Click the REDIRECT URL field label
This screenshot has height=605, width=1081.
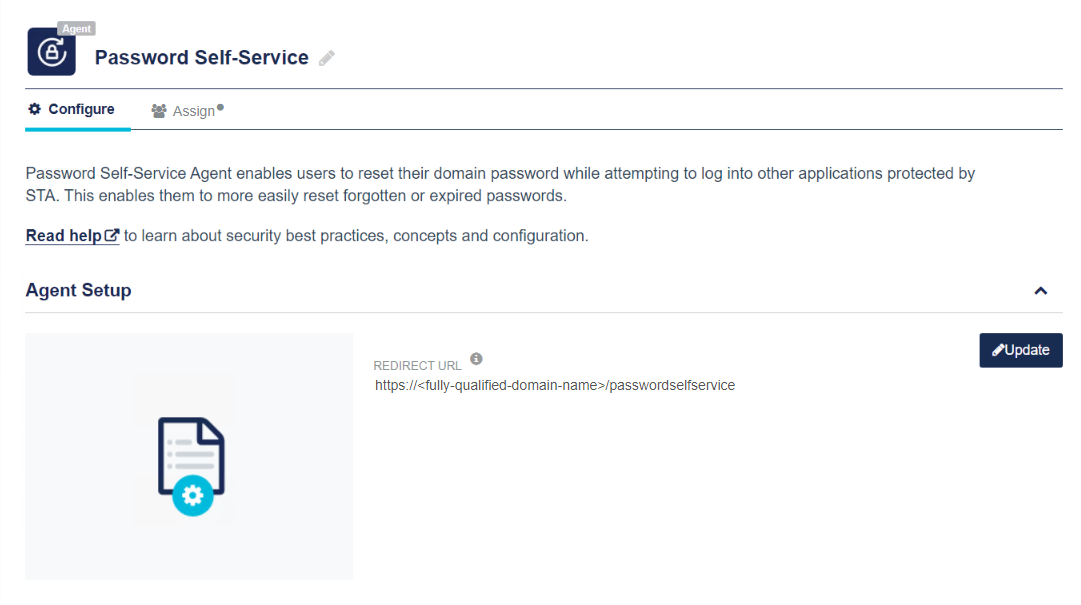tap(417, 366)
